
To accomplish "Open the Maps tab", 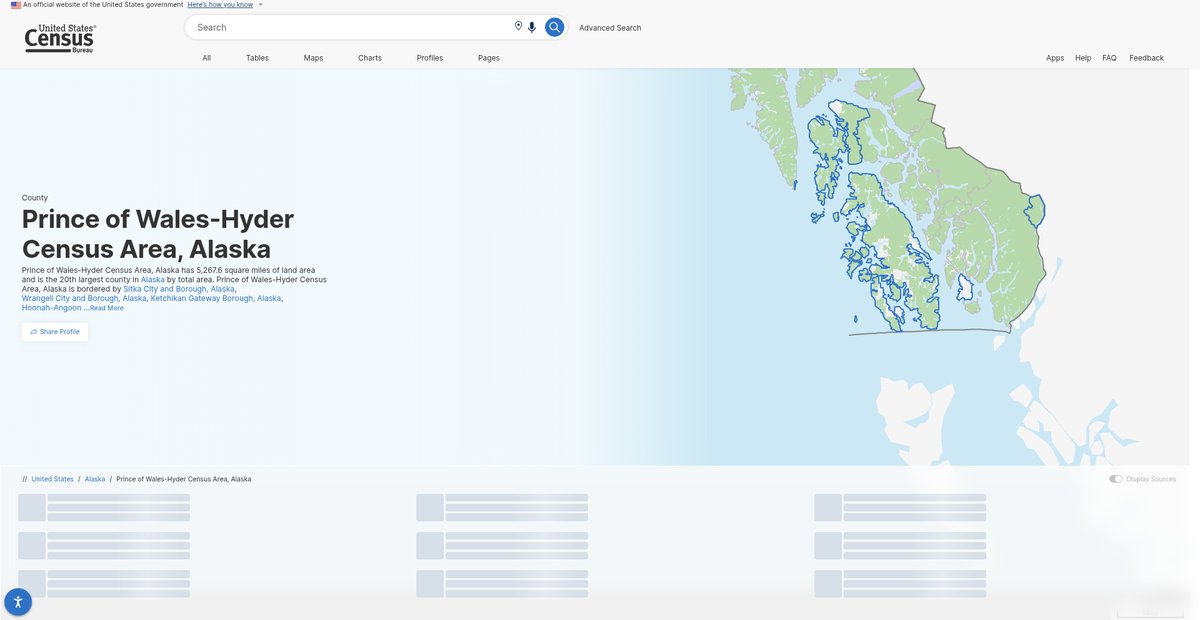I will (x=314, y=58).
